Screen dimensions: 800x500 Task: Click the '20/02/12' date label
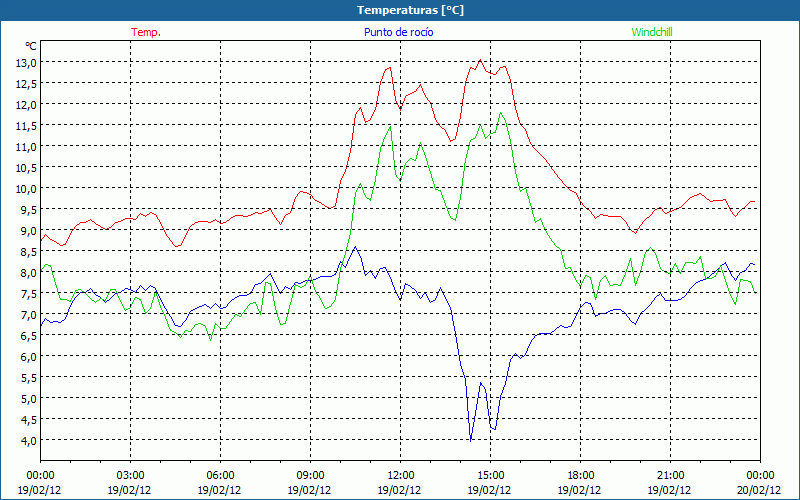click(x=759, y=490)
